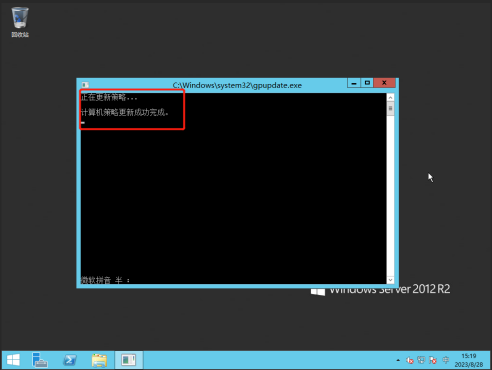Click the gpupdate.exe window title bar

pos(237,85)
